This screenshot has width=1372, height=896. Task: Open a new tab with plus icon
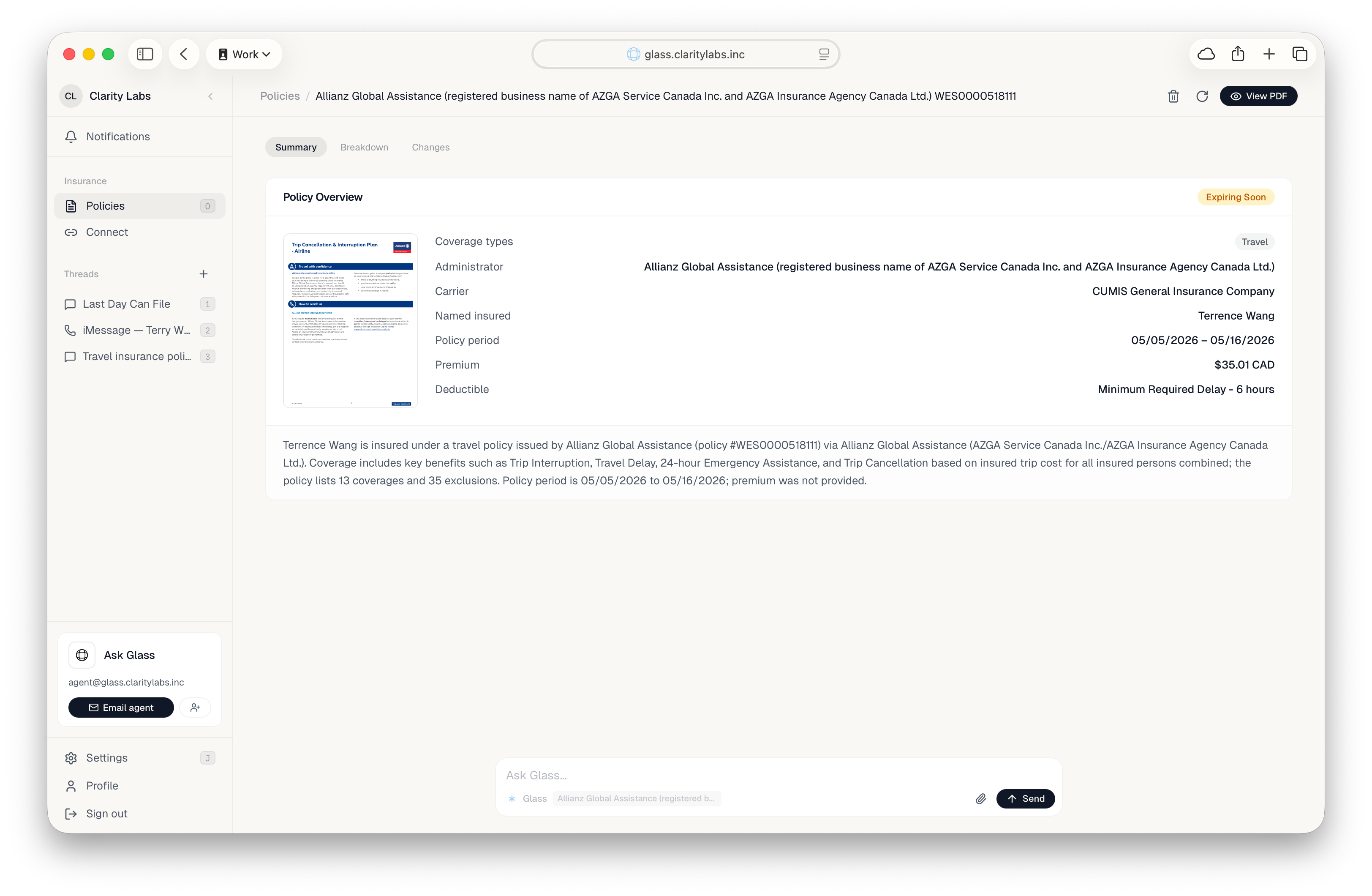coord(1269,54)
